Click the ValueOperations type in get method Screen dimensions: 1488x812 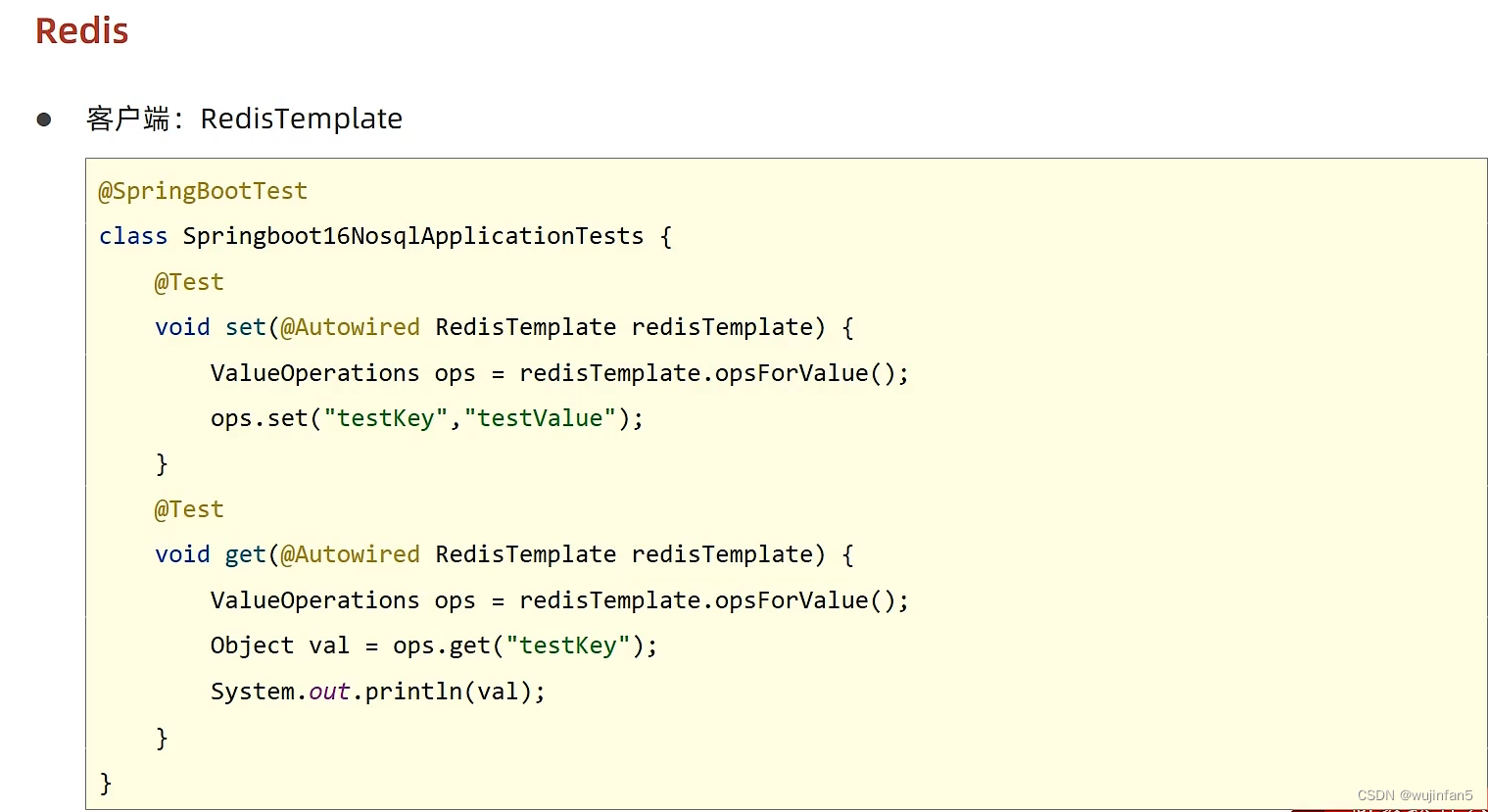click(314, 599)
